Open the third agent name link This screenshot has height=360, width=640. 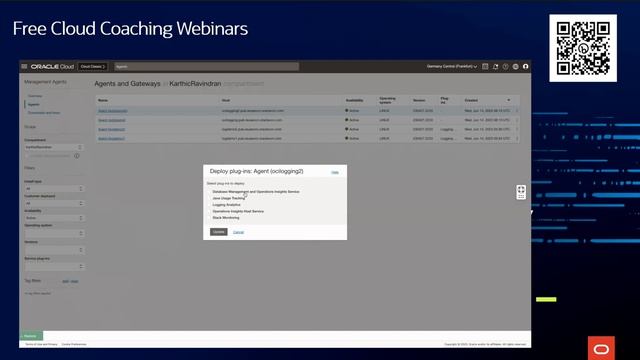(x=111, y=129)
